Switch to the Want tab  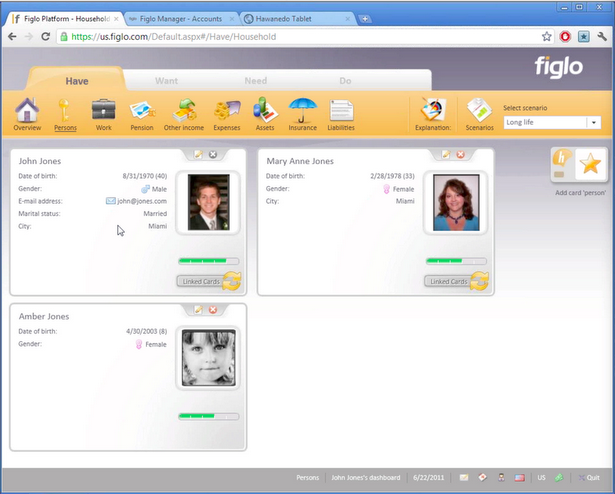tap(166, 81)
